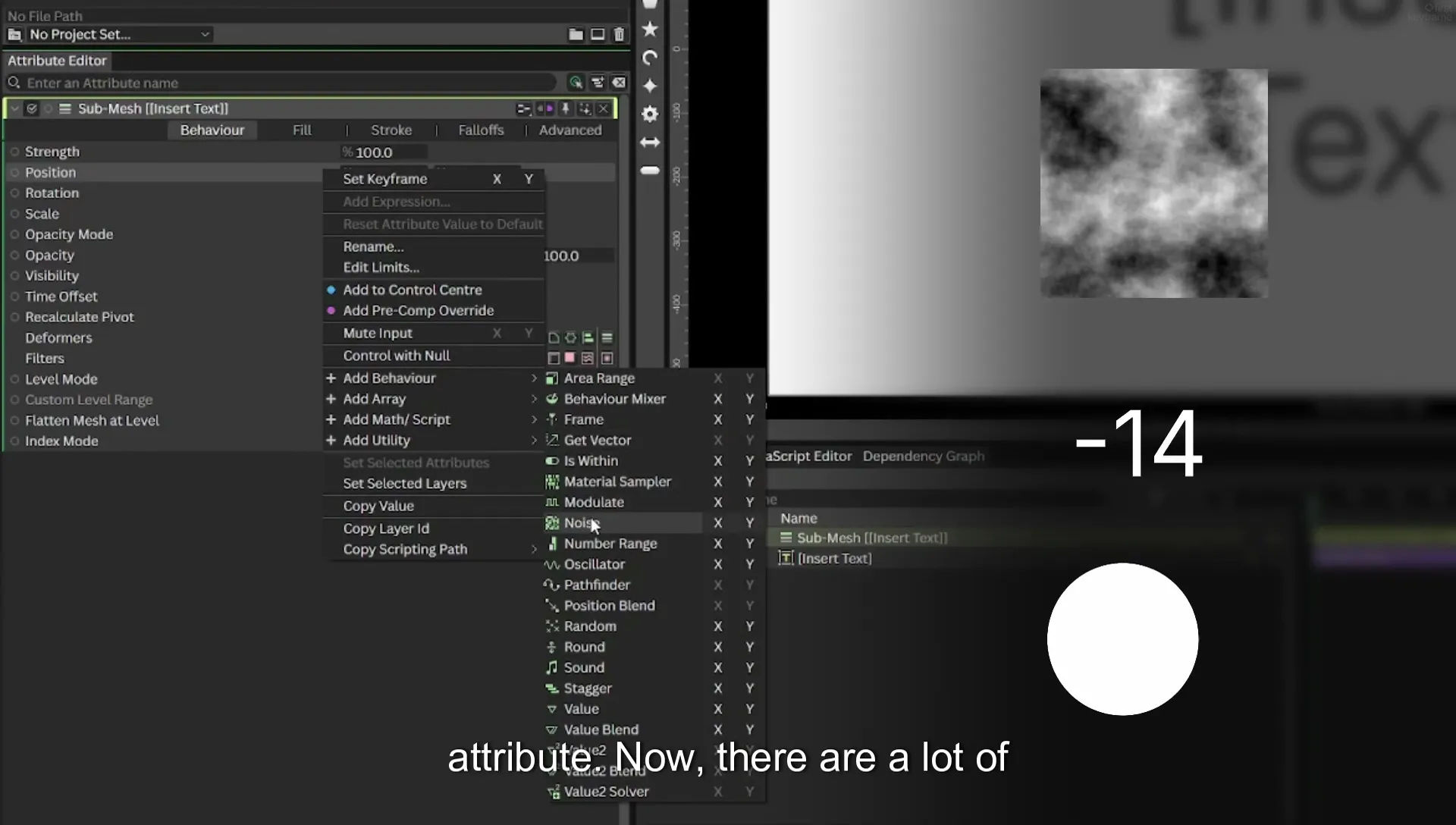The width and height of the screenshot is (1456, 825).
Task: Open the Advanced tab
Action: (570, 130)
